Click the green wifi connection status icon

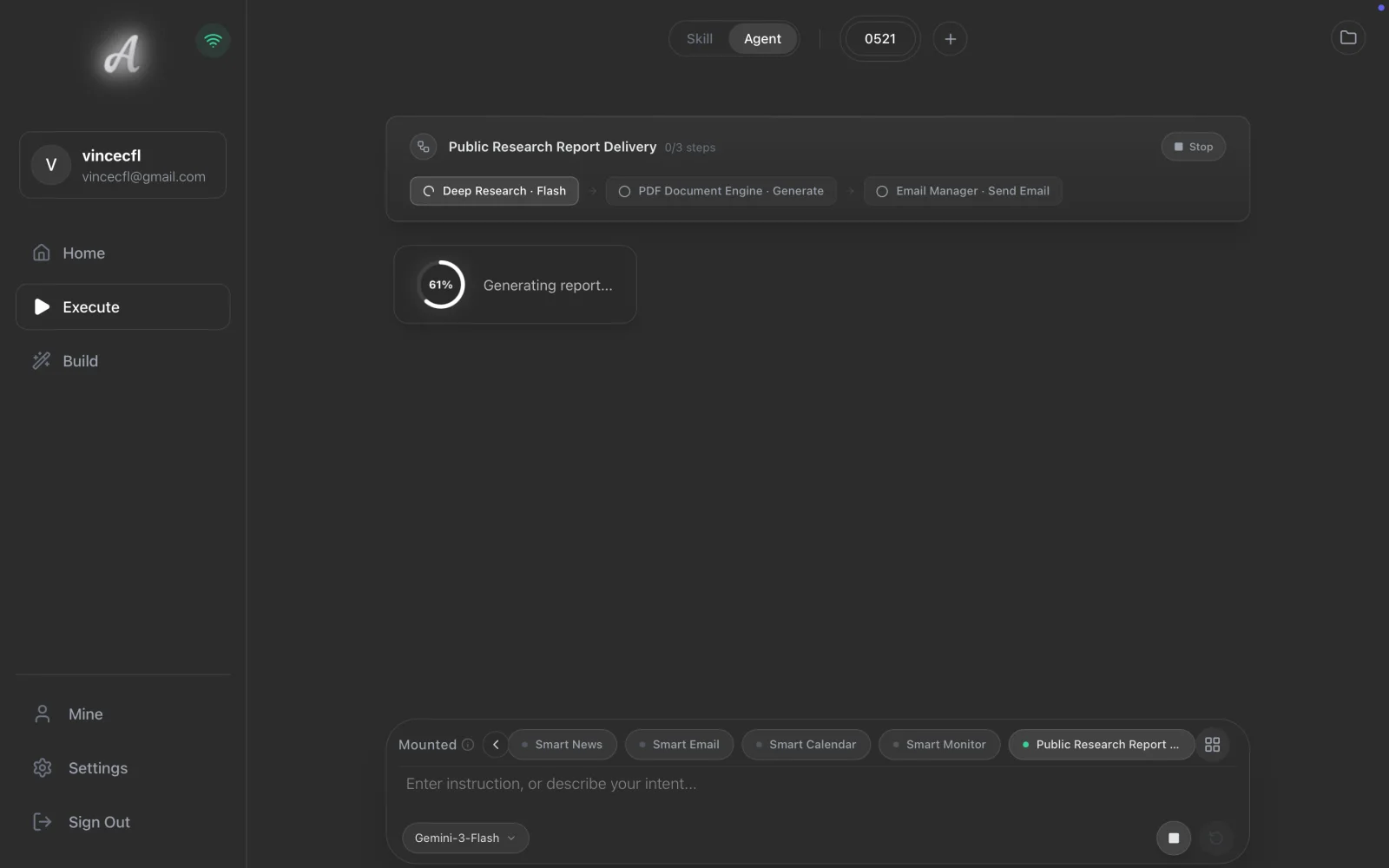(x=213, y=40)
